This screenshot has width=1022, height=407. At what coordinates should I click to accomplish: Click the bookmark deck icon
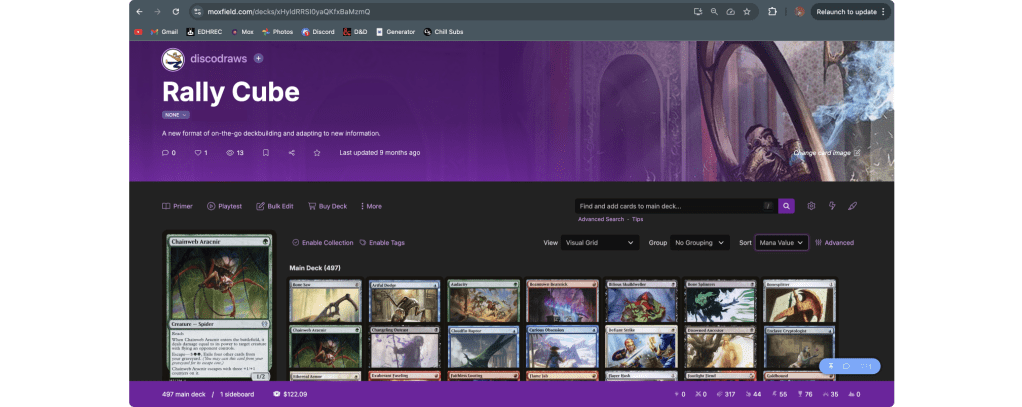click(265, 153)
